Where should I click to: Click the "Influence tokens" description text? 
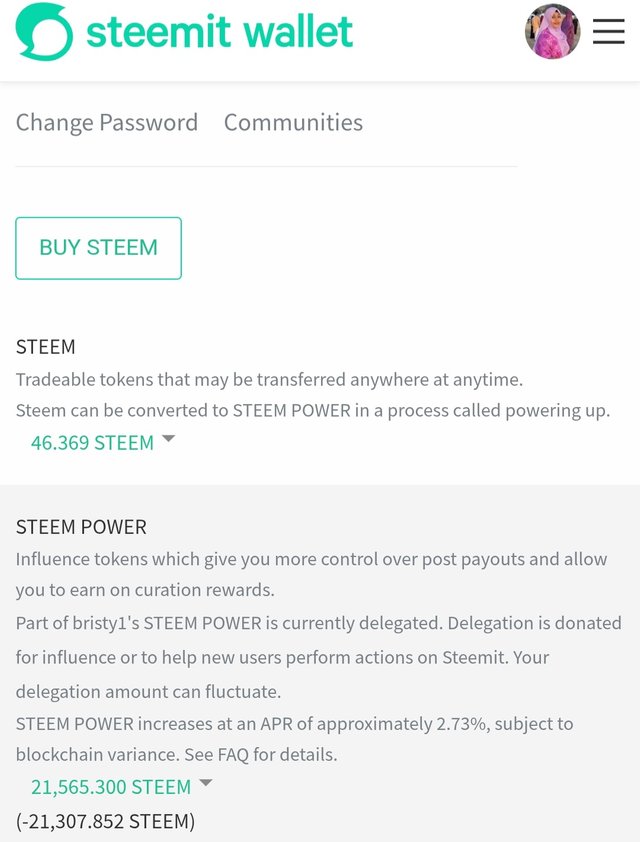(311, 575)
